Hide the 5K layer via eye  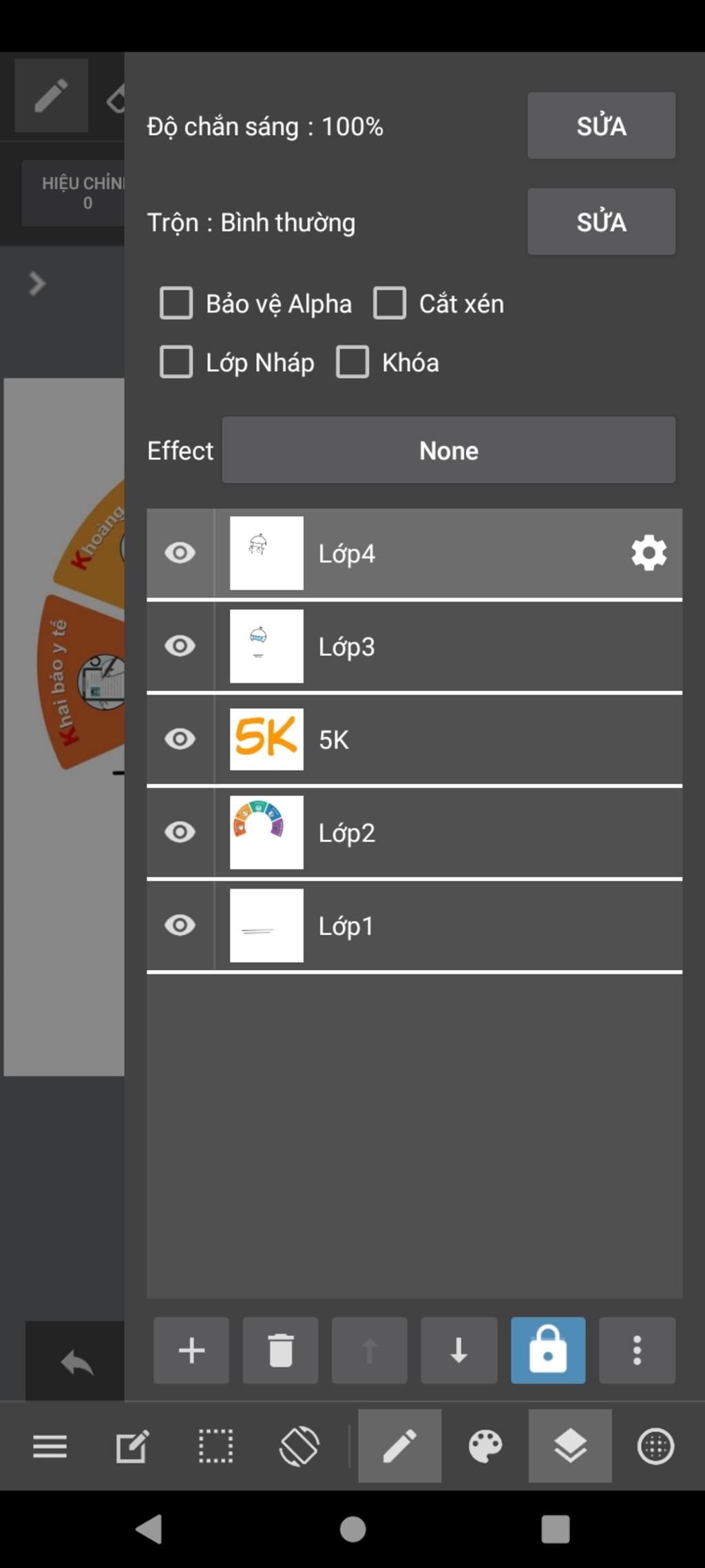point(180,739)
